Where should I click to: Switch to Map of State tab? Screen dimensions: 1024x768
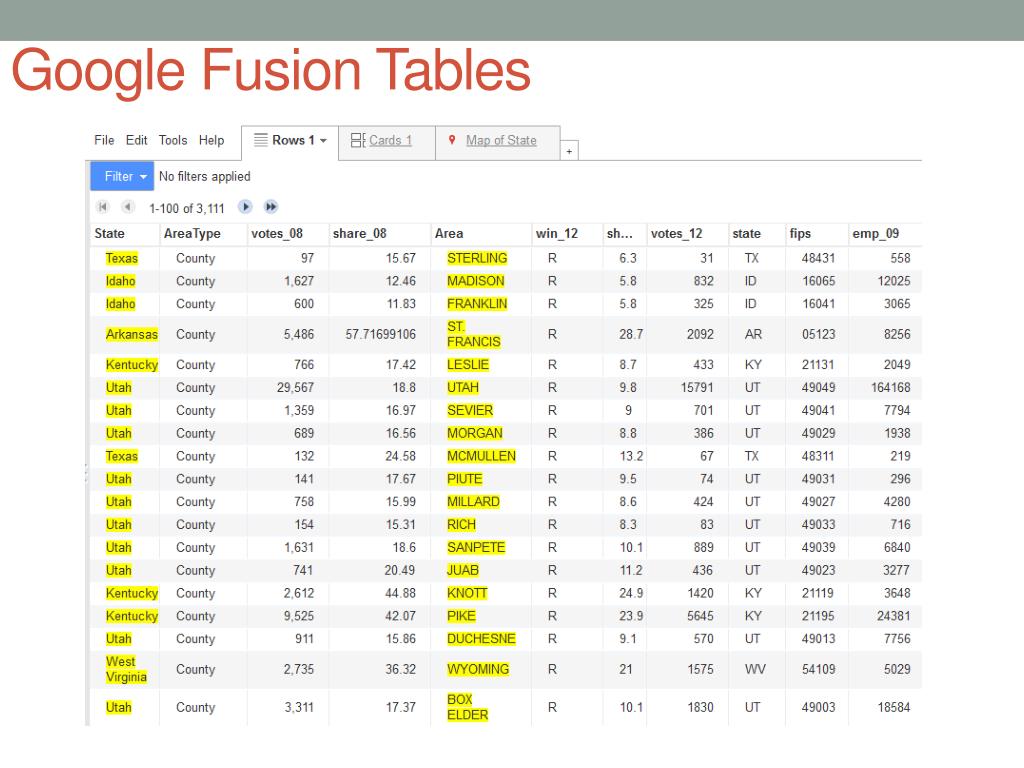click(x=501, y=140)
